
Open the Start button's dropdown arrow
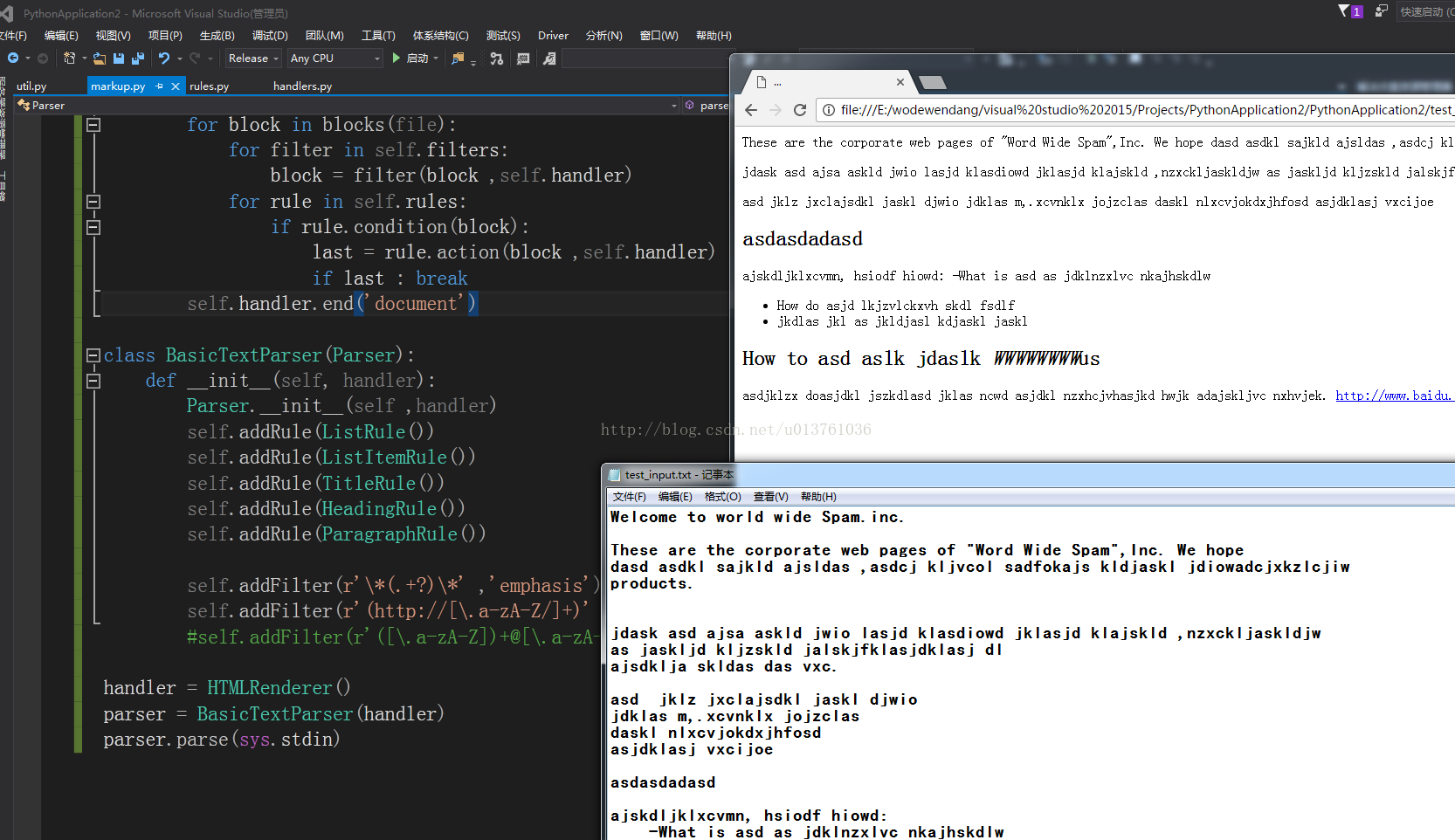[x=436, y=59]
